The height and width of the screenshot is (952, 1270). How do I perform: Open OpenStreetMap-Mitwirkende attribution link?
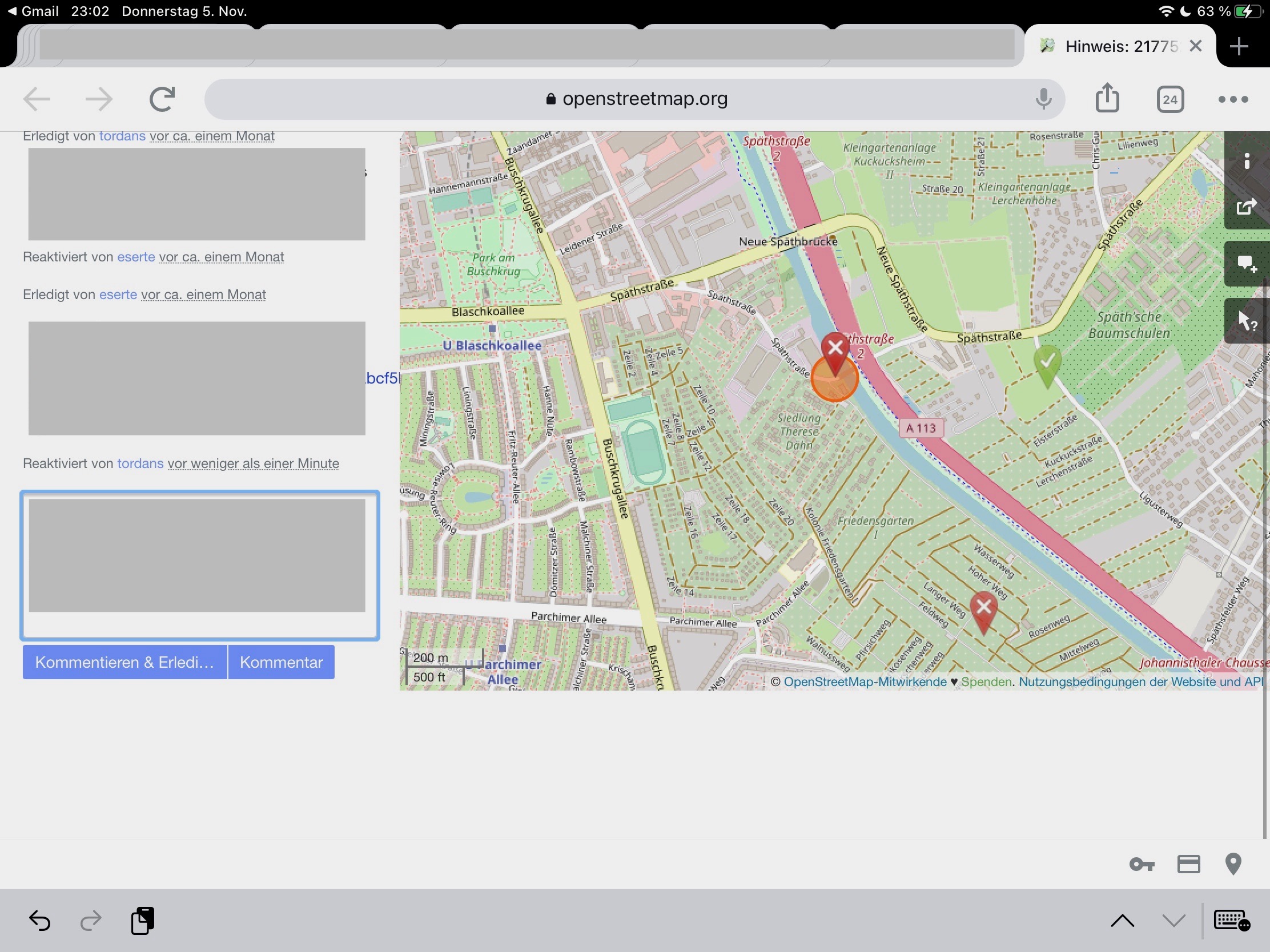pos(865,681)
